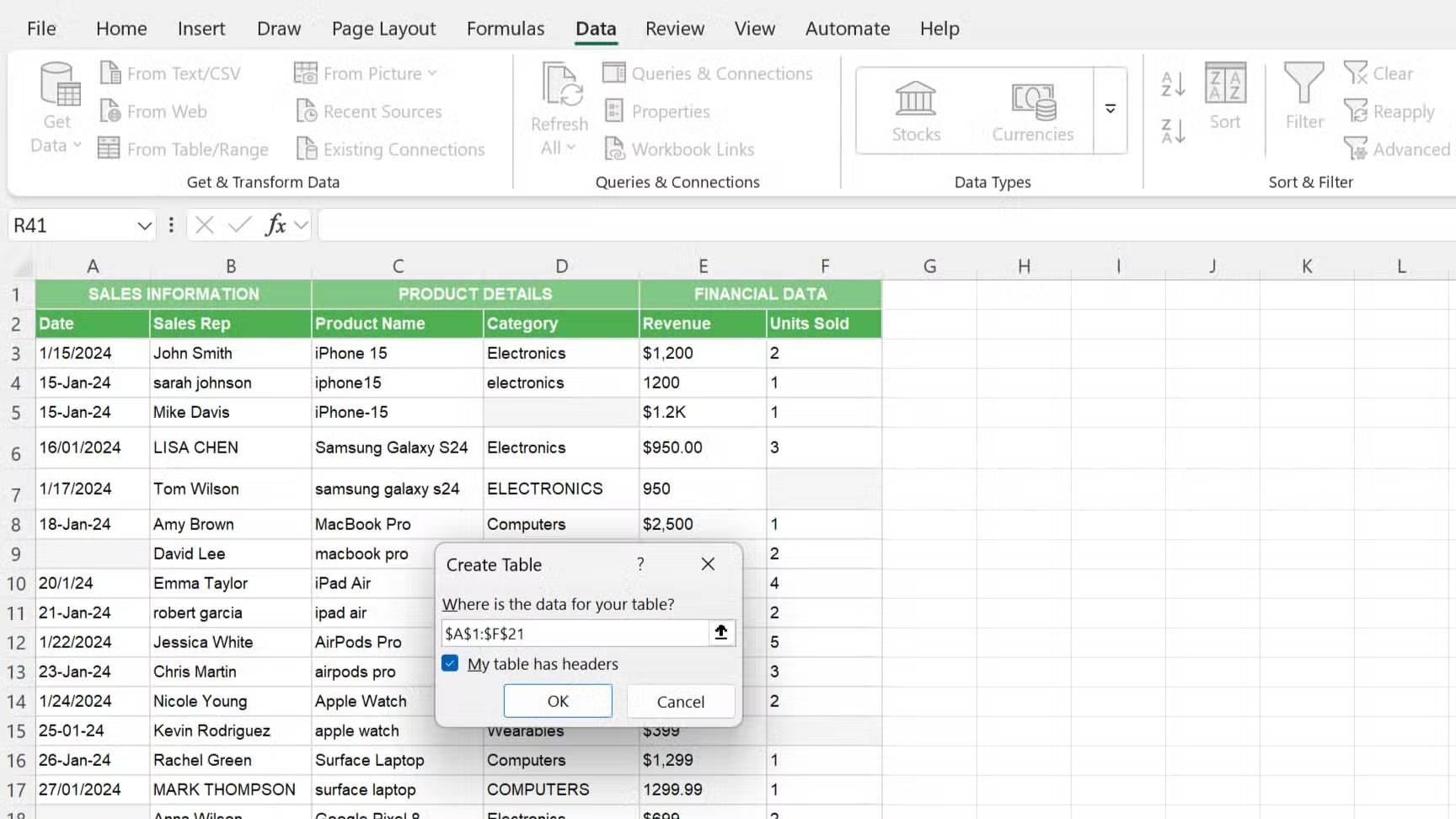Open the Page Layout tab
Screen dimensions: 1456x819
pos(383,29)
